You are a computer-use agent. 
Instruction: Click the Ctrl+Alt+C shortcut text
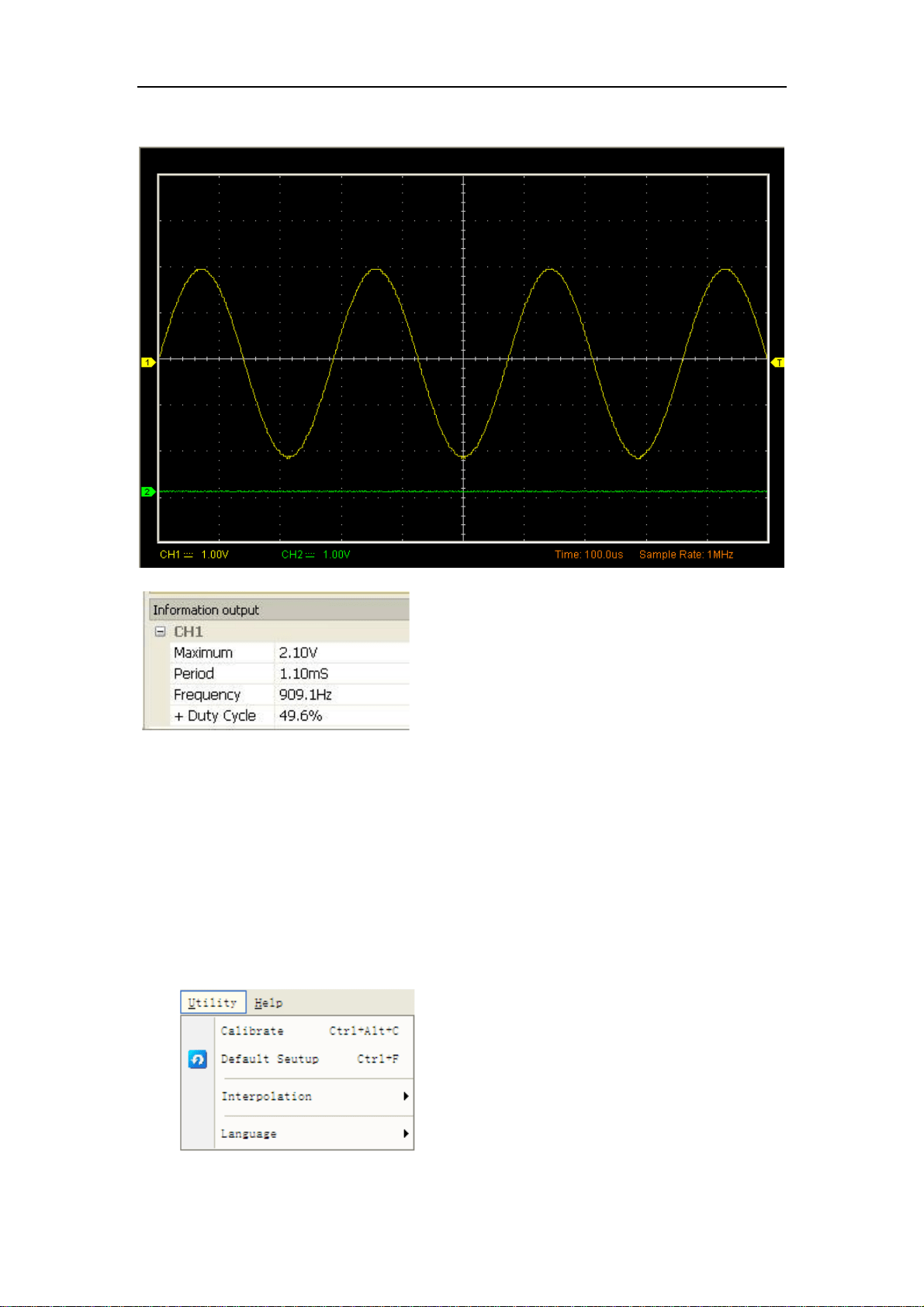pos(364,1031)
